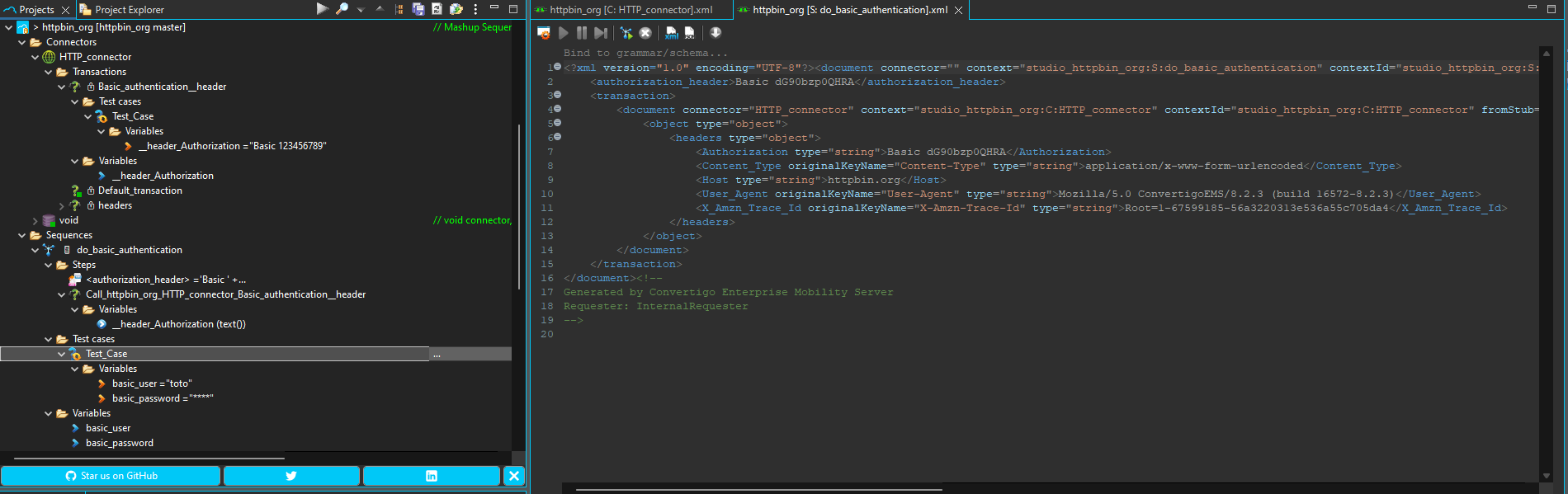
Task: Collapse the Sequences folder
Action: point(22,235)
